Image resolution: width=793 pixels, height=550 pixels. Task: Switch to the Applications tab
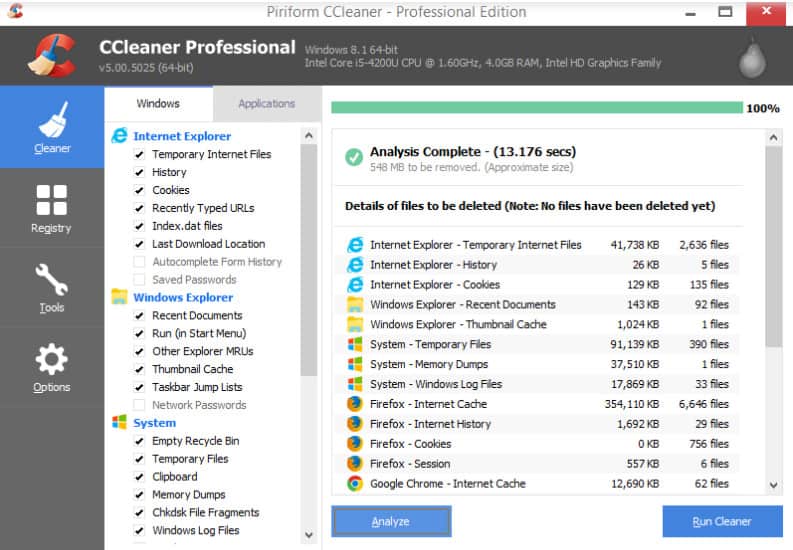pos(266,103)
